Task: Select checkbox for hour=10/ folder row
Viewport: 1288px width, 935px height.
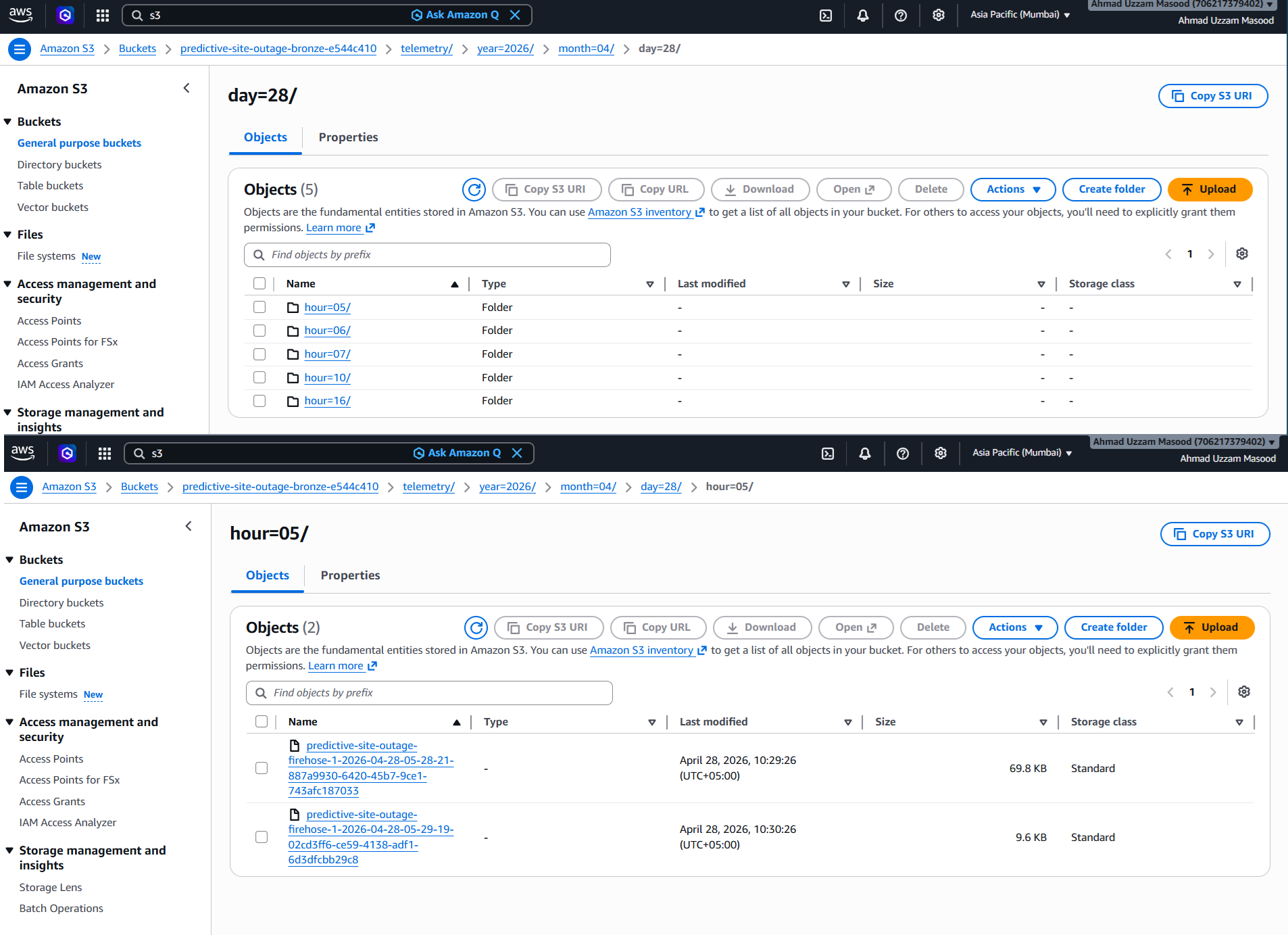Action: coord(259,377)
